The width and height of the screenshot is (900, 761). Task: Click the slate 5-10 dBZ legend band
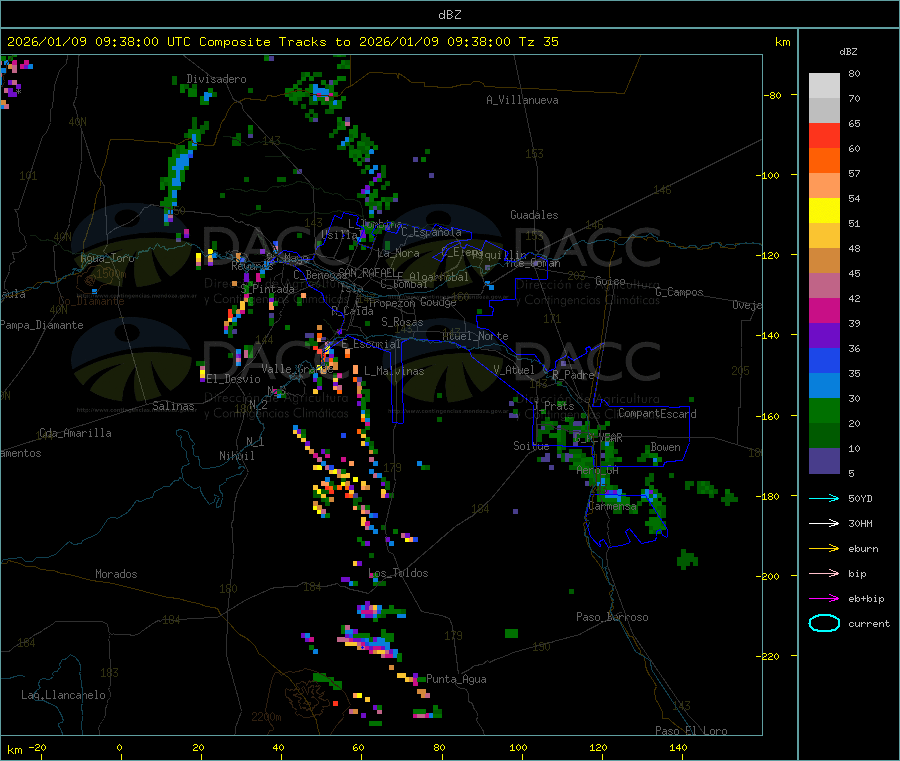(824, 461)
